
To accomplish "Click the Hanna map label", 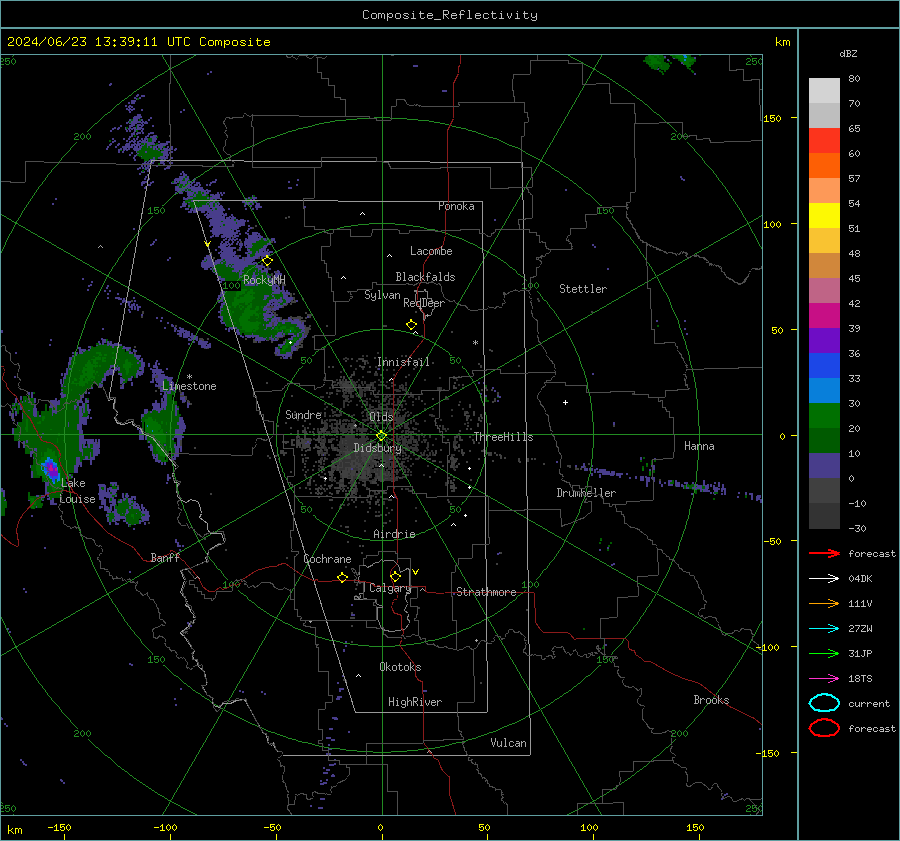I will click(699, 446).
